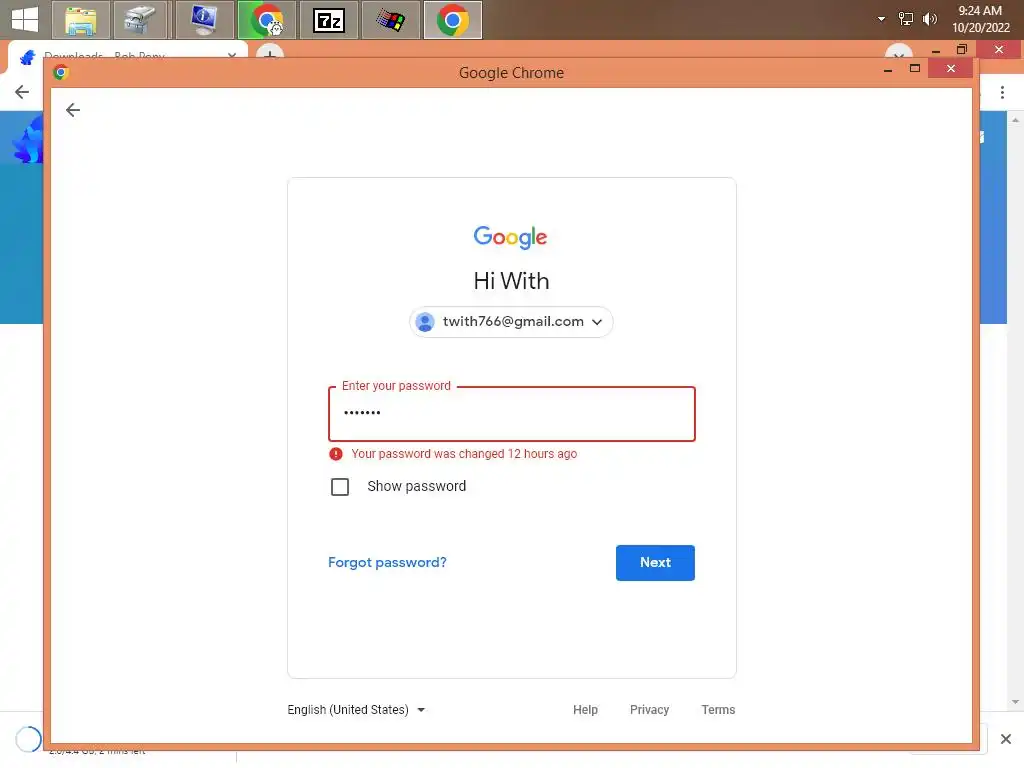Click the Chrome logo in popup title bar
The image size is (1024, 768).
[x=61, y=72]
